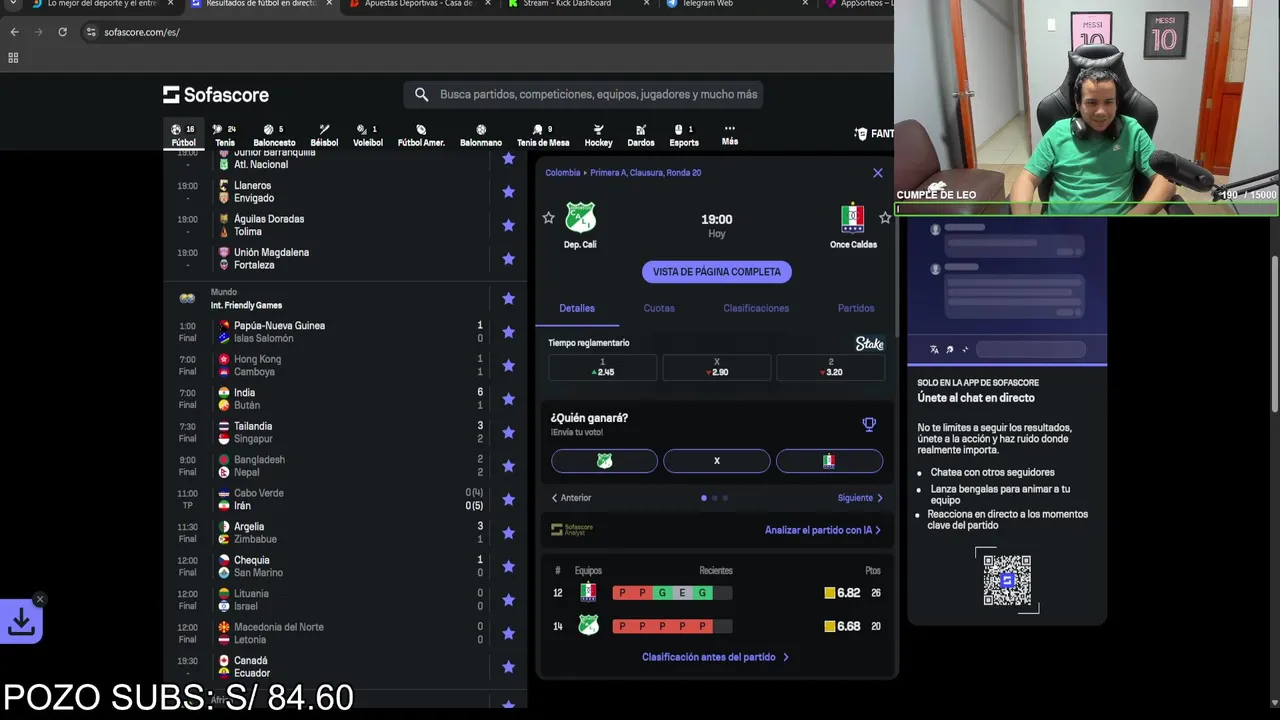Open Clasificación antes del partido link
1280x720 pixels.
point(715,657)
